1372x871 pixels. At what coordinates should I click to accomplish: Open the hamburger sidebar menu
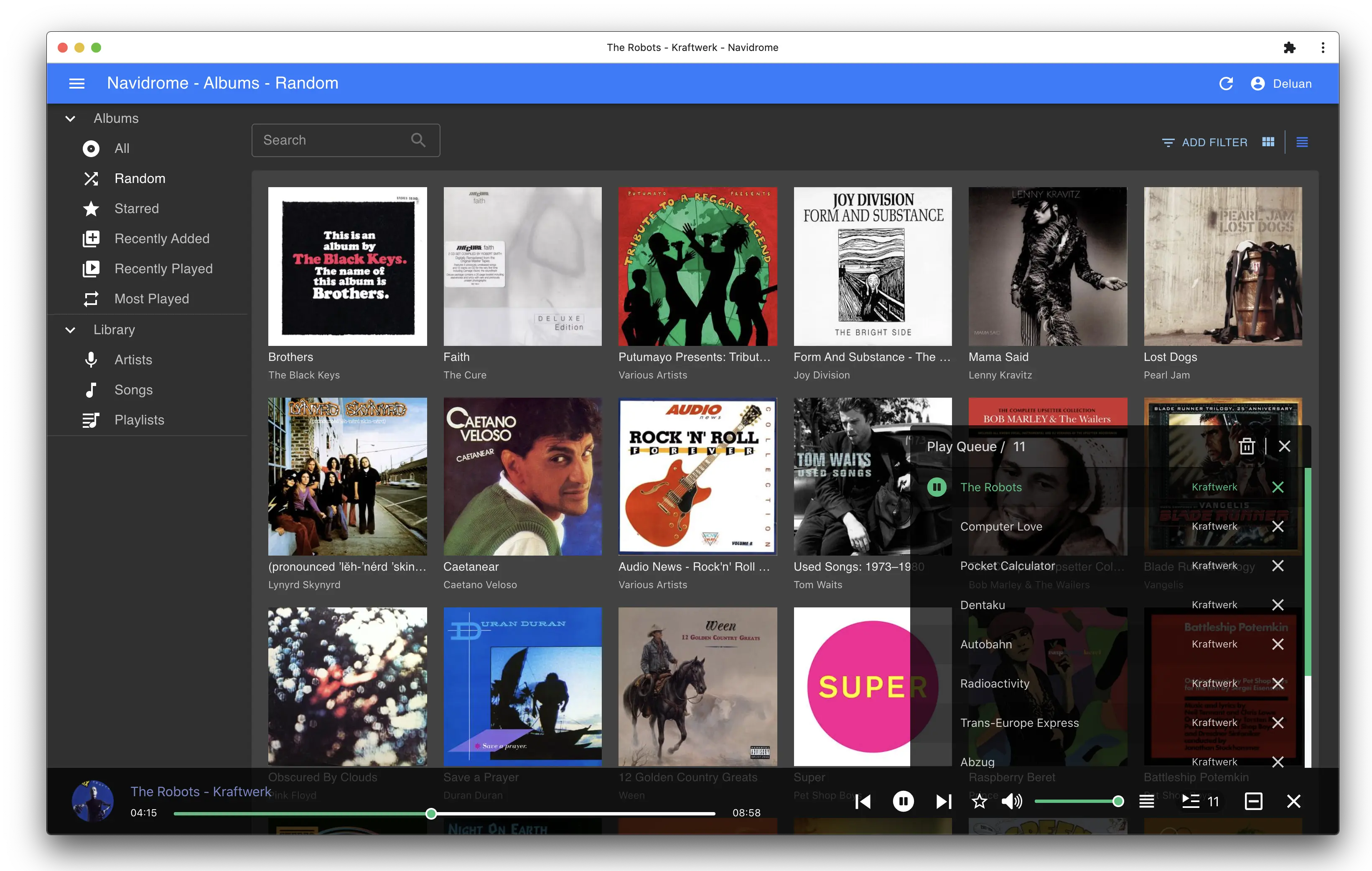(x=77, y=84)
